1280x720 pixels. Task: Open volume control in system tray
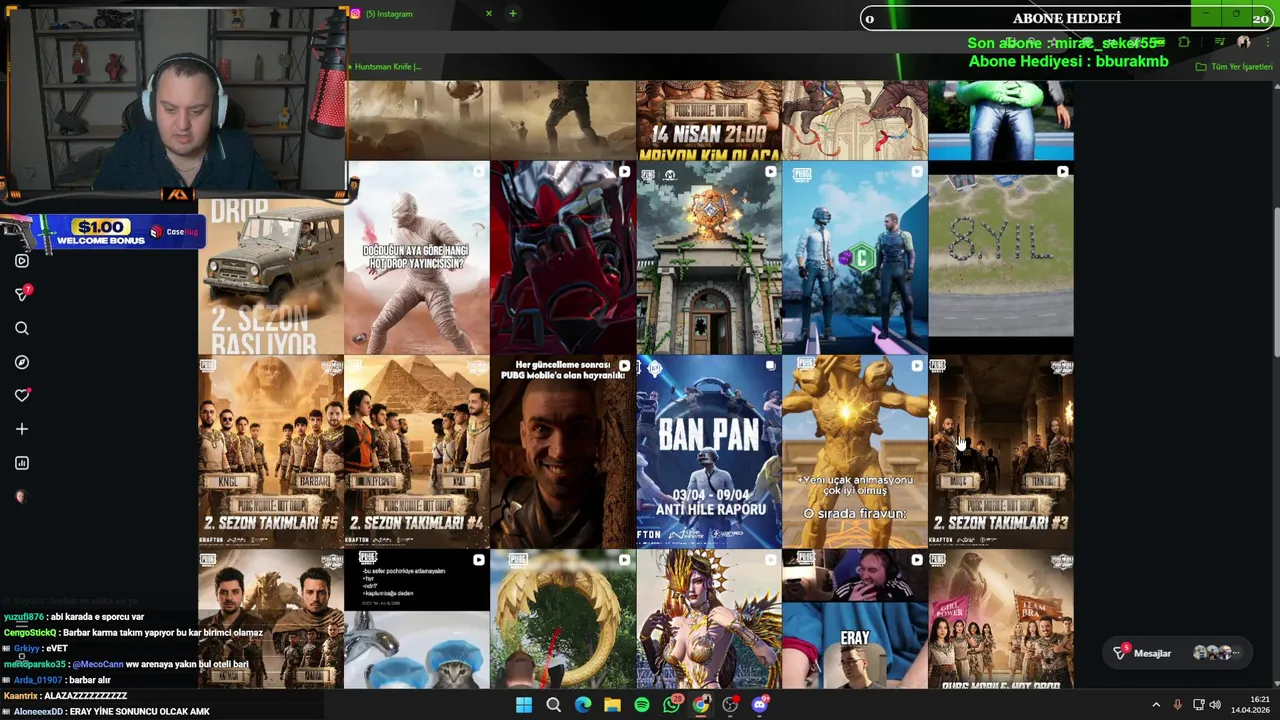point(1216,705)
